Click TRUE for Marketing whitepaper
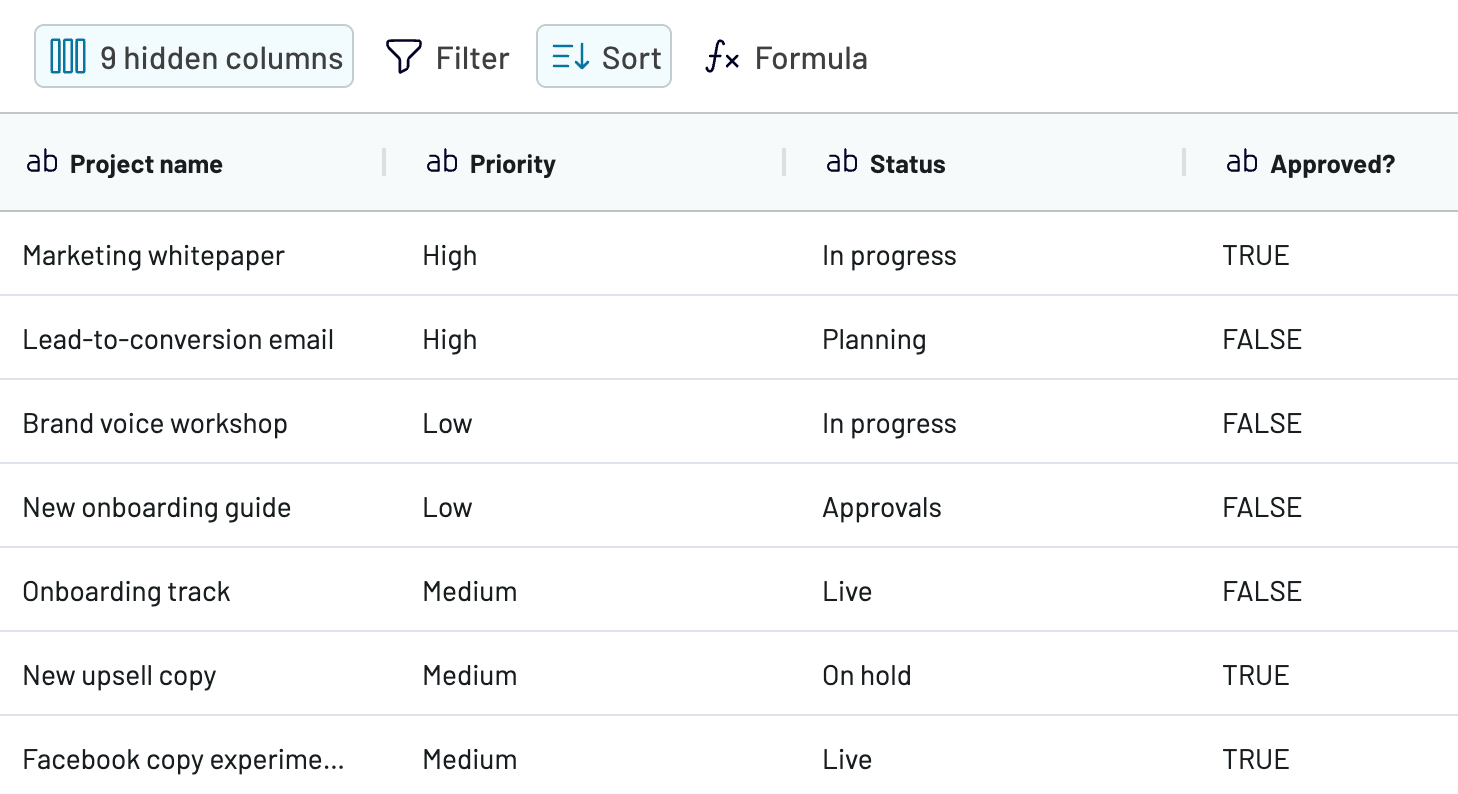The height and width of the screenshot is (794, 1458). [x=1256, y=256]
